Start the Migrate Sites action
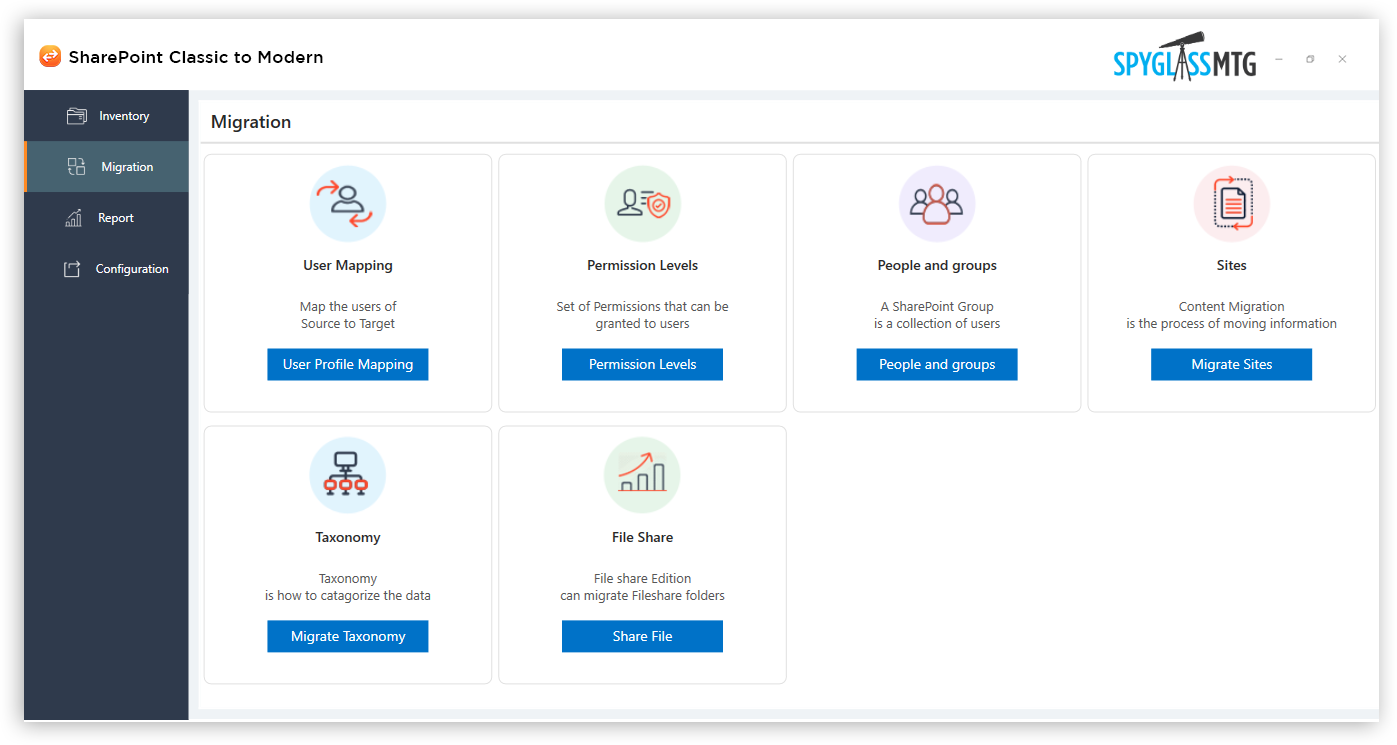Viewport: 1397px width, 745px height. [1231, 365]
